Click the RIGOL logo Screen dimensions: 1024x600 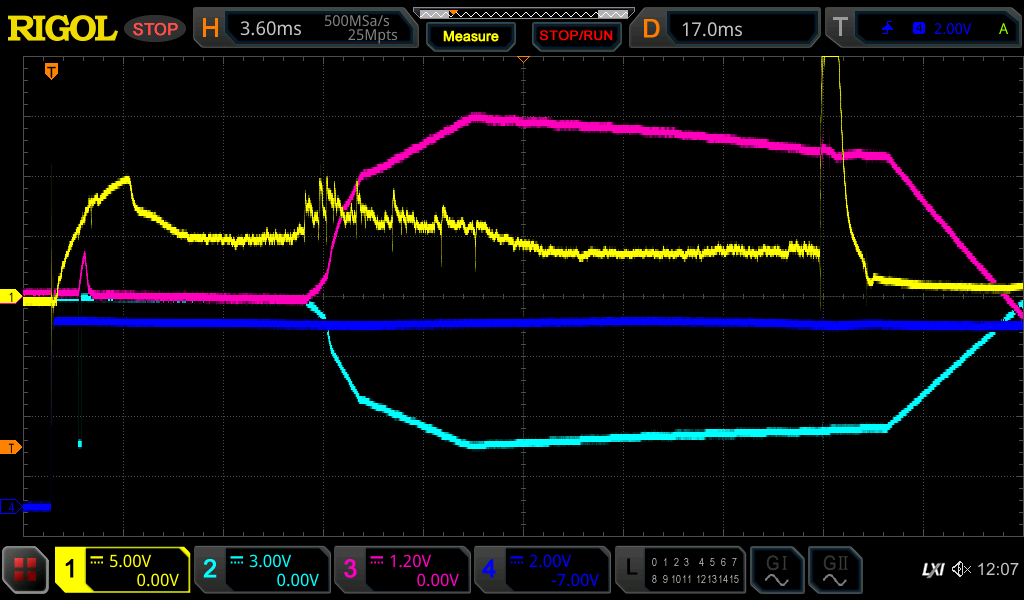[x=62, y=29]
